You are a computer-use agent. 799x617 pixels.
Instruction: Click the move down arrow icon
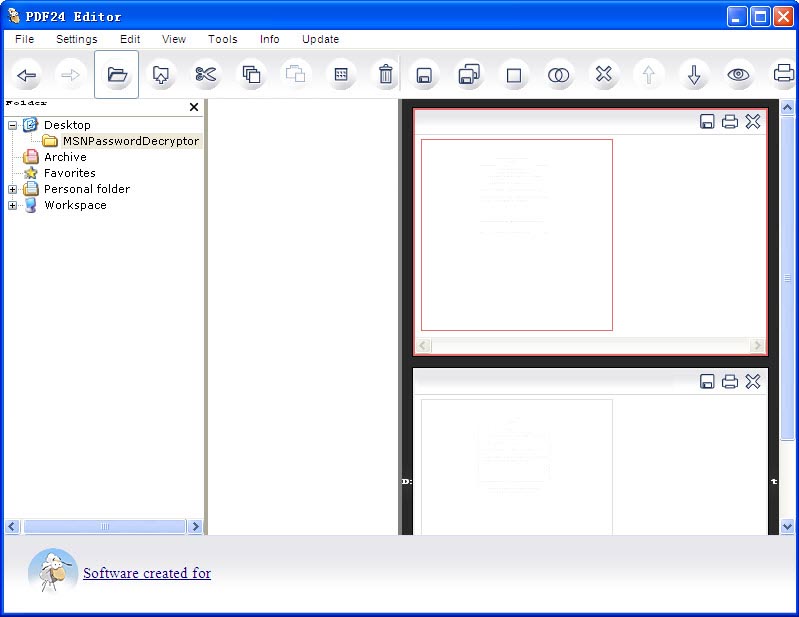pyautogui.click(x=693, y=75)
